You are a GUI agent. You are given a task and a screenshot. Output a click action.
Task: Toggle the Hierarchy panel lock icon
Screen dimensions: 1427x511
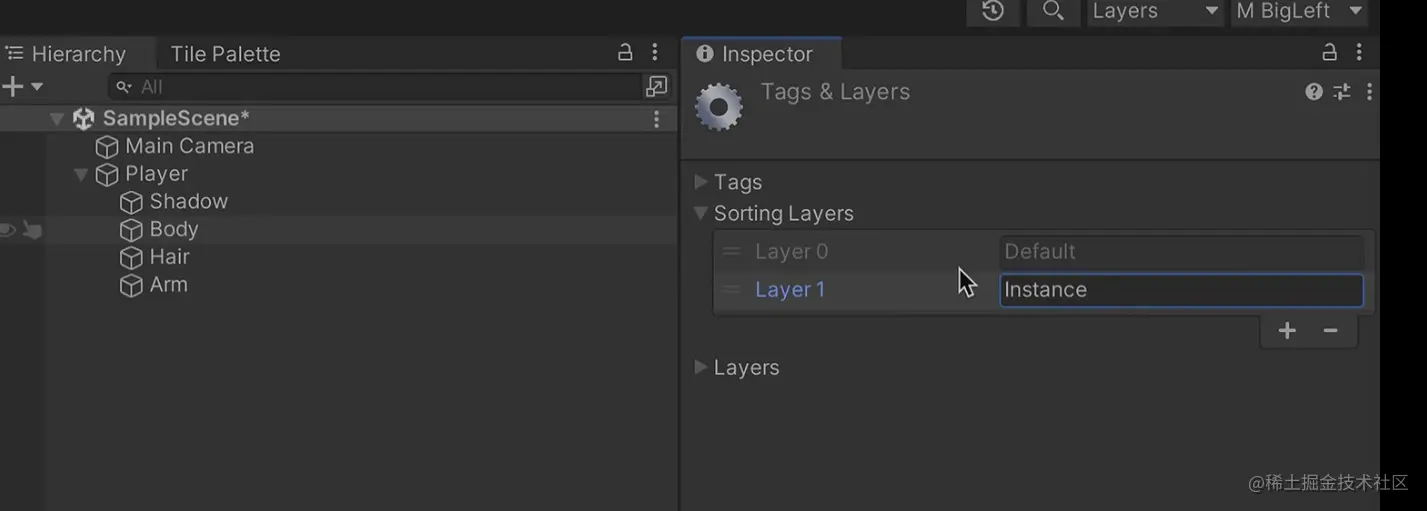(x=625, y=52)
